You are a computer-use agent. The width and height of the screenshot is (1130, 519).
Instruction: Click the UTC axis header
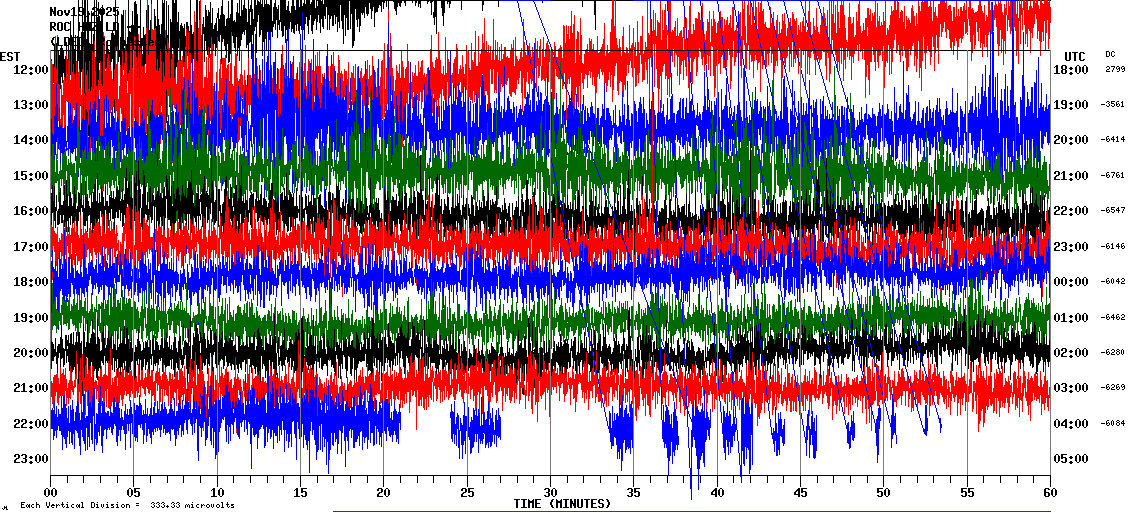point(1075,56)
